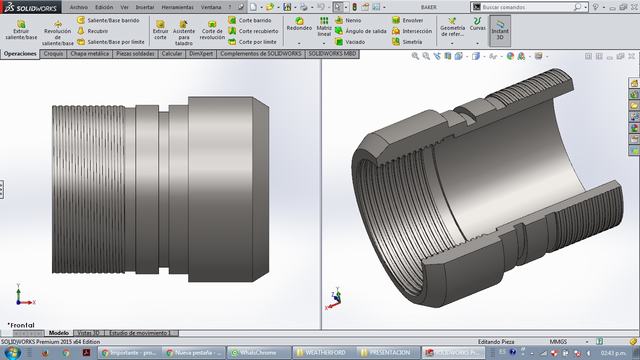Expand the Geometría de referencia dropdown
Image resolution: width=640 pixels, height=360 pixels.
(452, 43)
